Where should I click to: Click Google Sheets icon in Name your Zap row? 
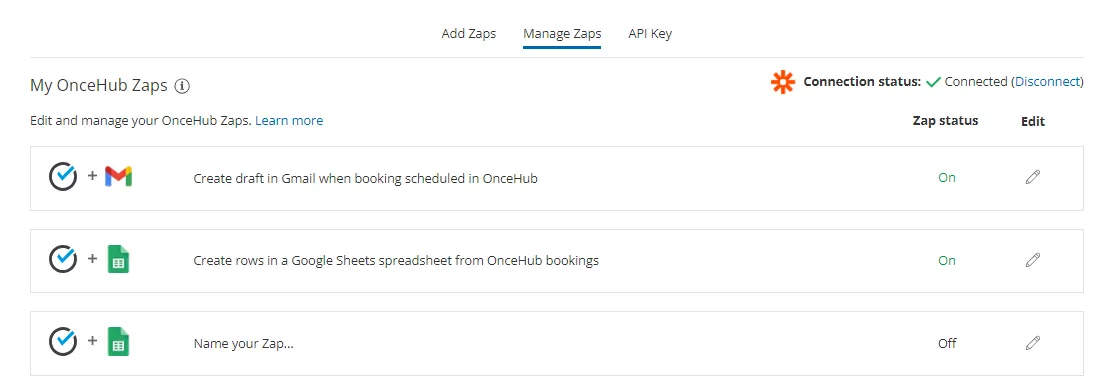coord(118,342)
